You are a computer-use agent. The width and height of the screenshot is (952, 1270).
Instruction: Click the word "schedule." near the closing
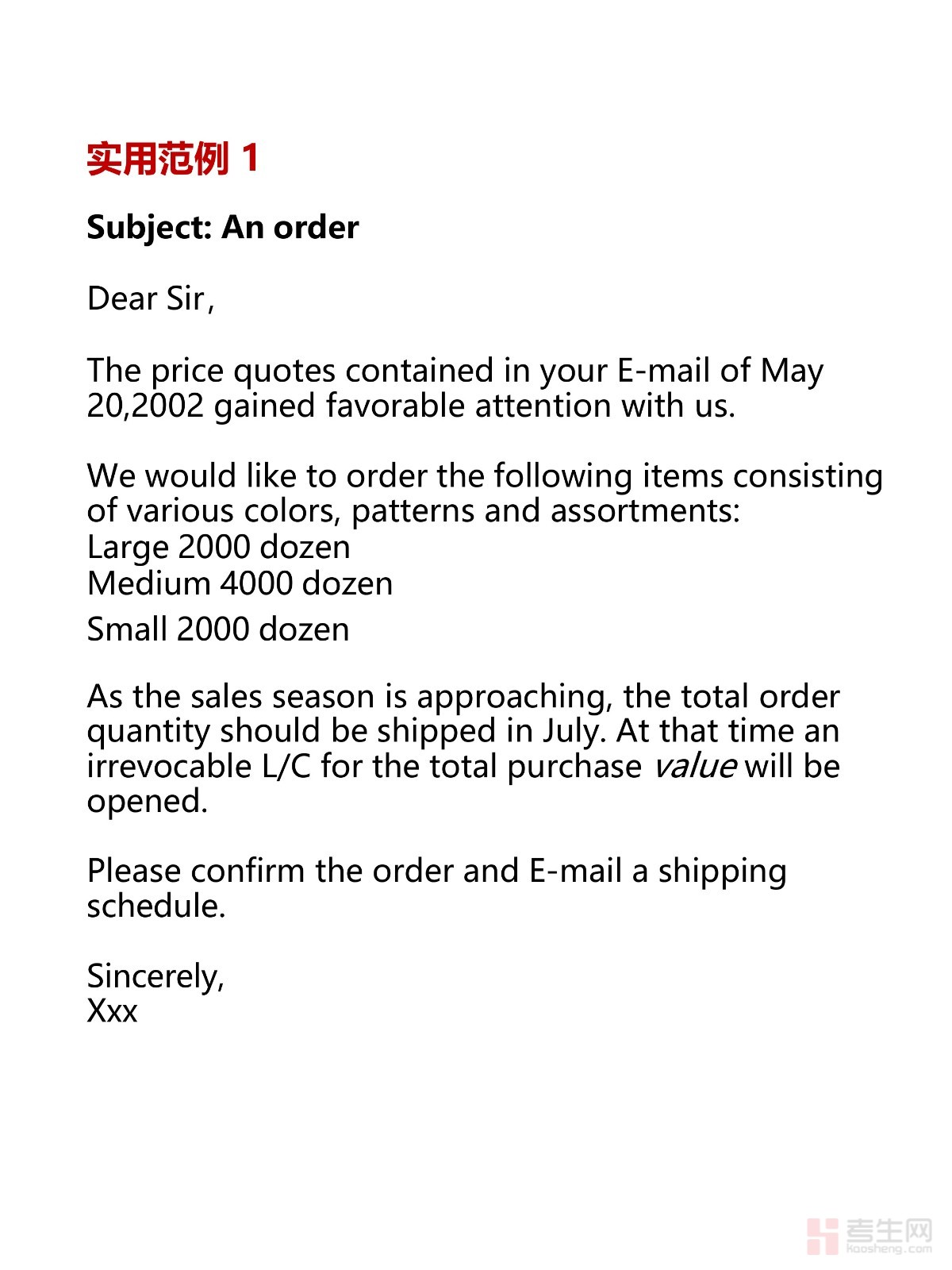[x=156, y=906]
